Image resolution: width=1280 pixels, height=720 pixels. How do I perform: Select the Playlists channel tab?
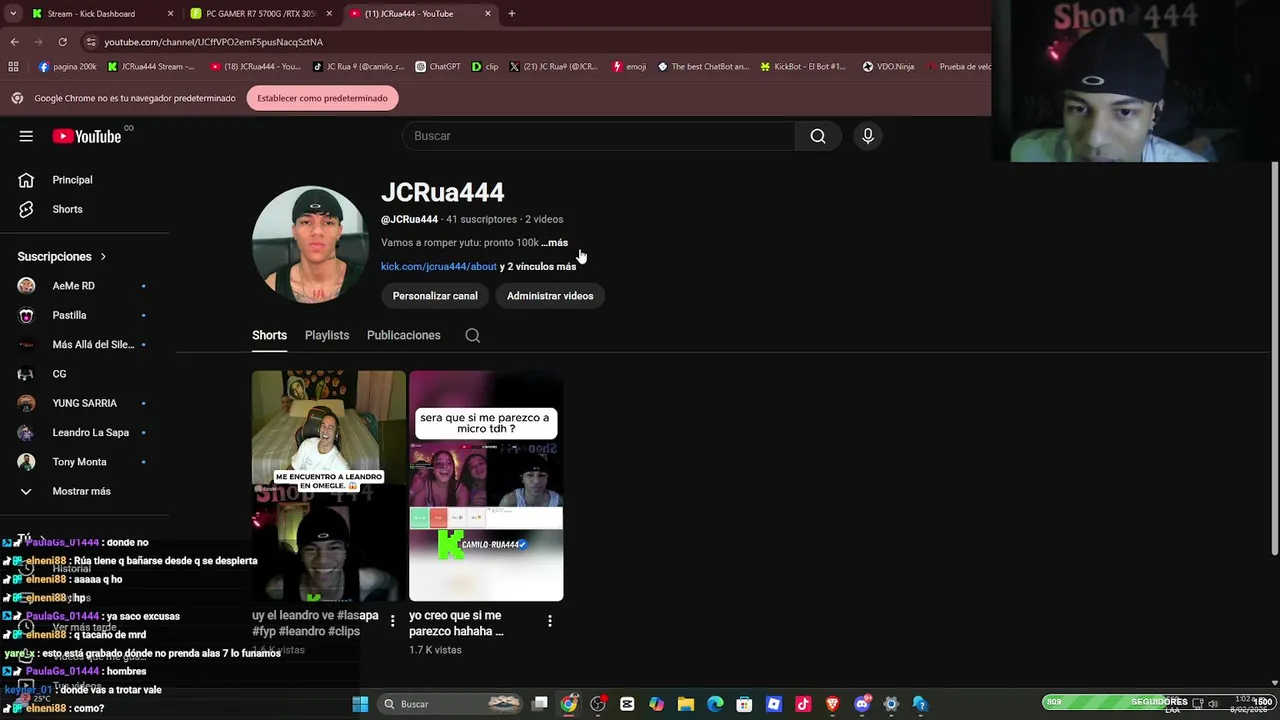(x=327, y=335)
